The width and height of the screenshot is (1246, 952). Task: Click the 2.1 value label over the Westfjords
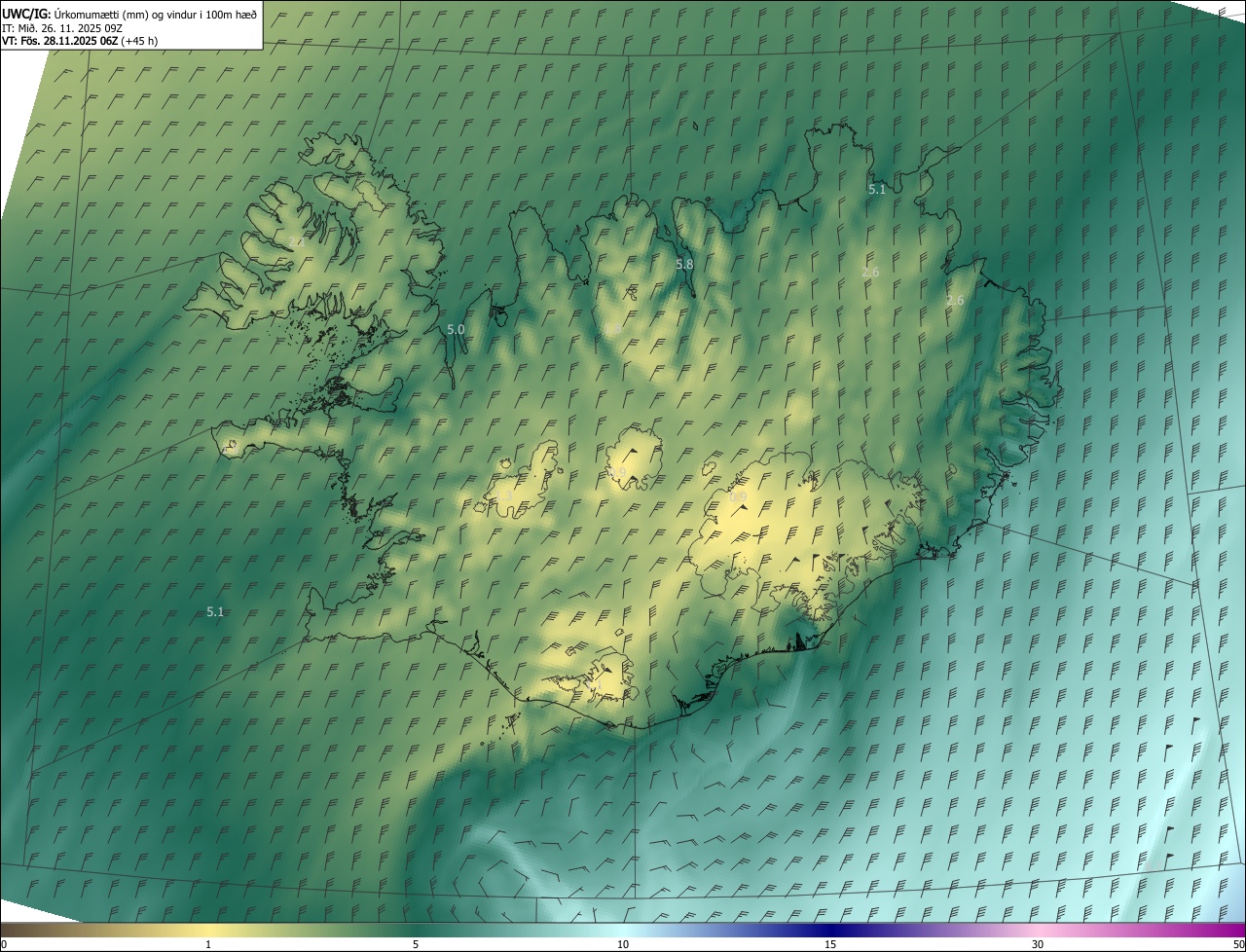click(x=295, y=241)
